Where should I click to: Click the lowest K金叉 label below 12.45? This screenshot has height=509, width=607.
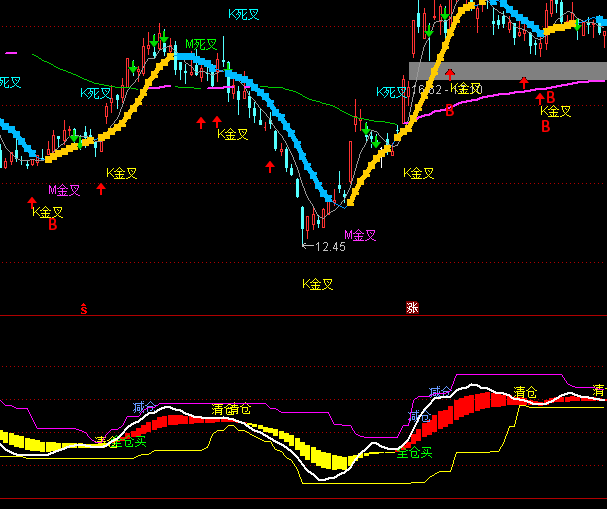click(x=318, y=284)
